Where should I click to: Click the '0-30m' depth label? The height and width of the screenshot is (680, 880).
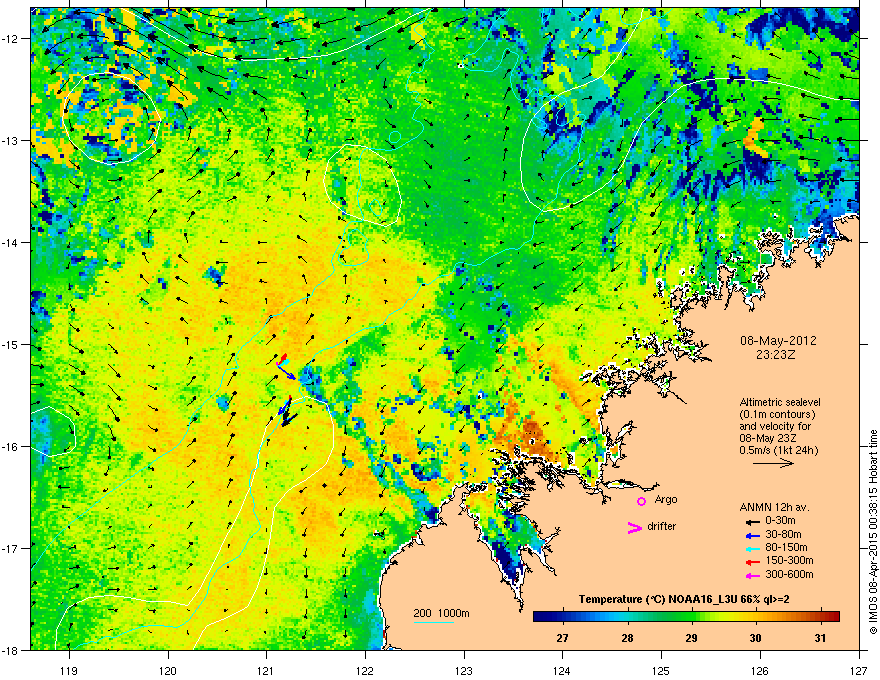click(780, 521)
